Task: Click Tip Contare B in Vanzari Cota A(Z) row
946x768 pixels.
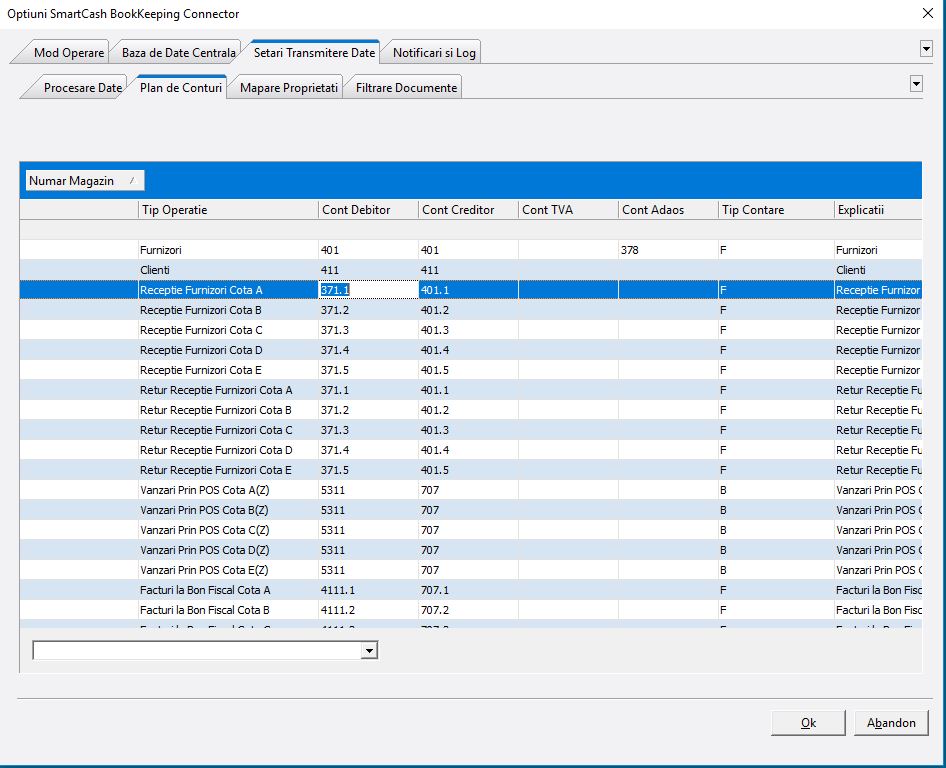Action: click(776, 489)
